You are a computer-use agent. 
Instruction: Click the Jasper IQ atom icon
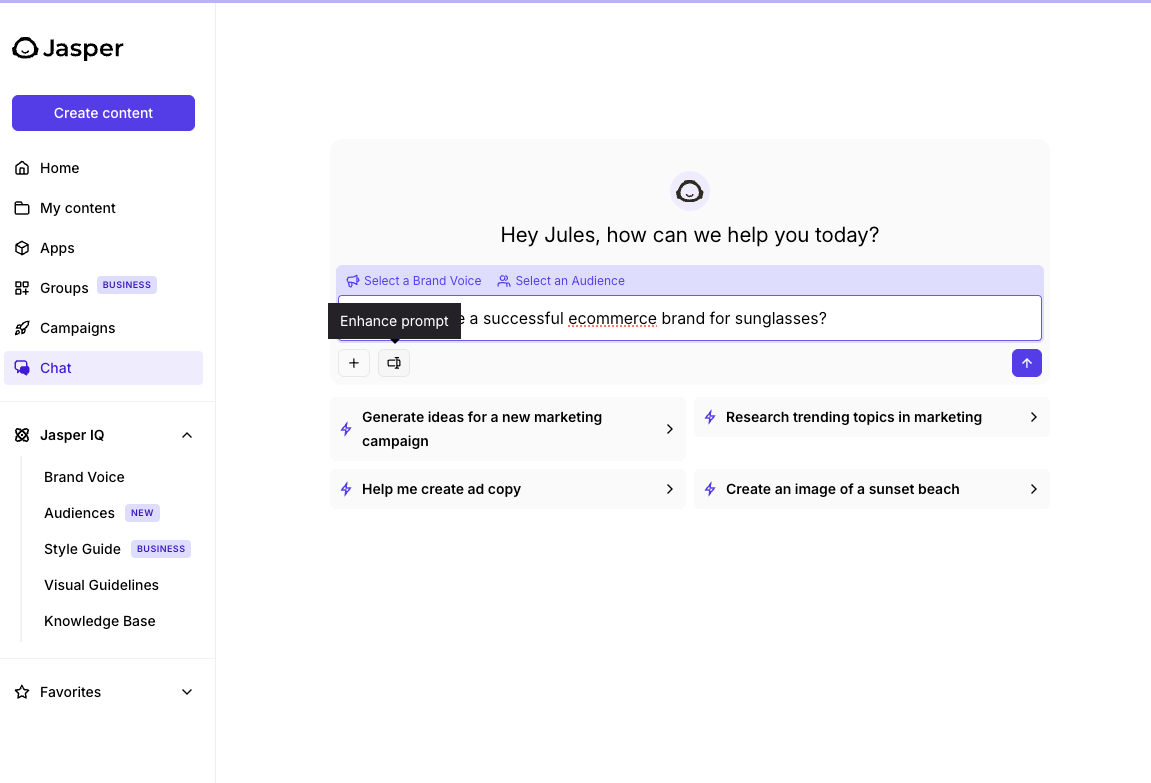pyautogui.click(x=22, y=435)
